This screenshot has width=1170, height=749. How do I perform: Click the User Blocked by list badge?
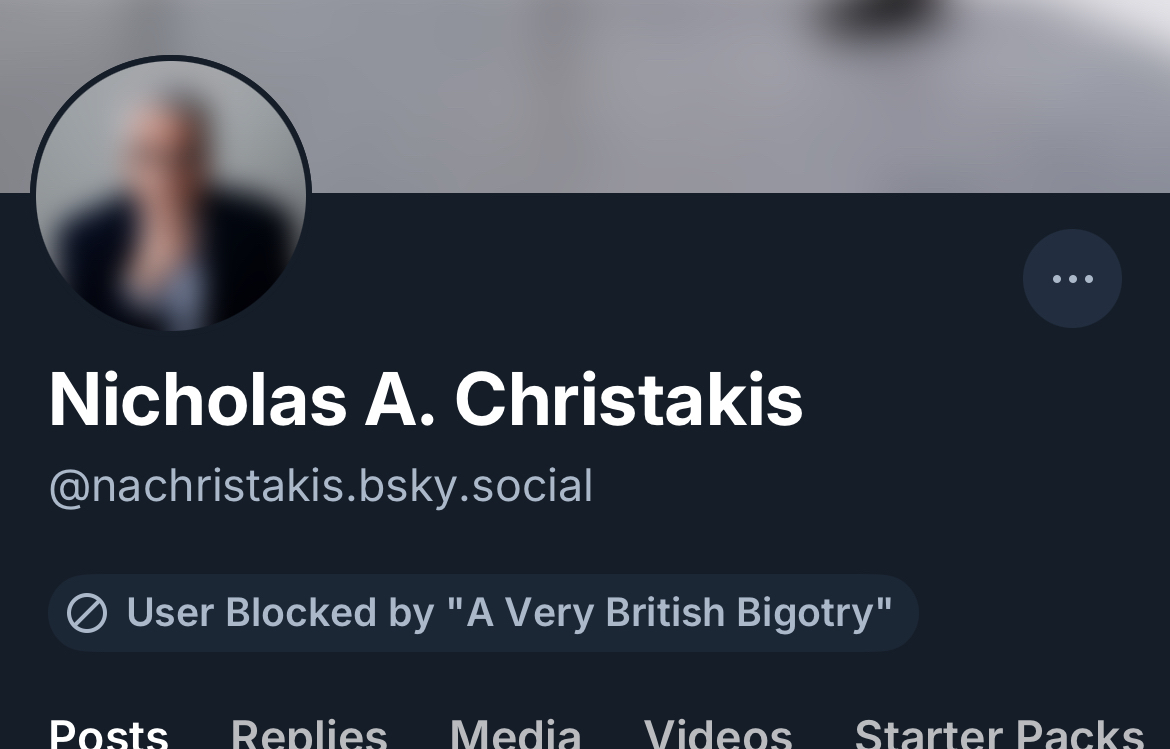[x=483, y=613]
